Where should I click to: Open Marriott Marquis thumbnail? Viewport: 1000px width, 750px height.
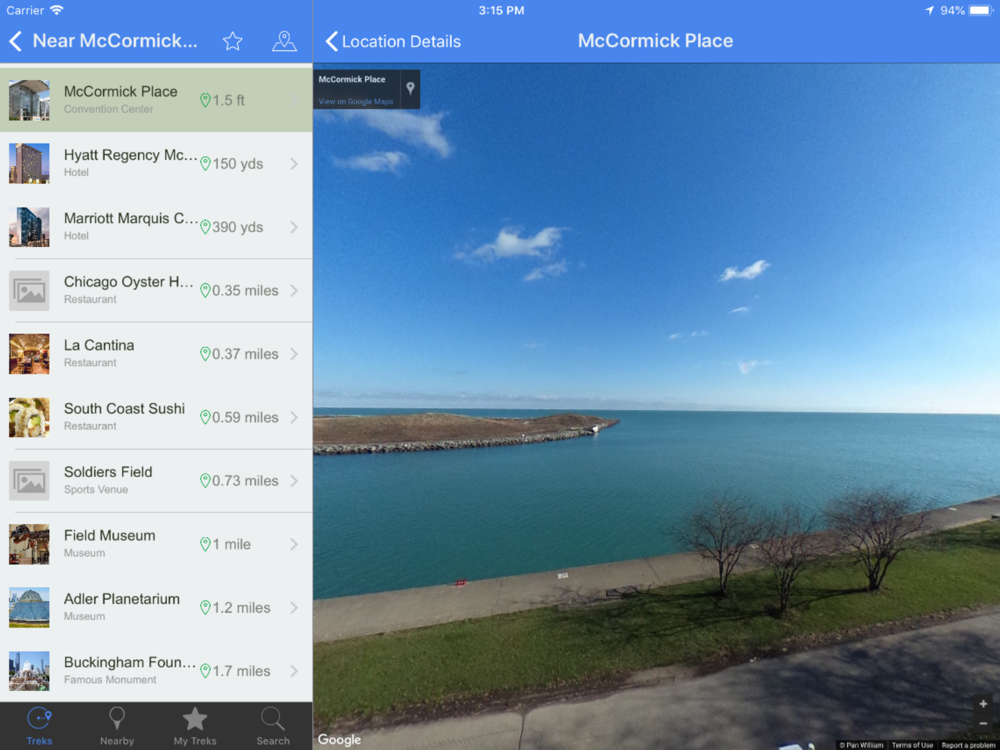coord(29,227)
